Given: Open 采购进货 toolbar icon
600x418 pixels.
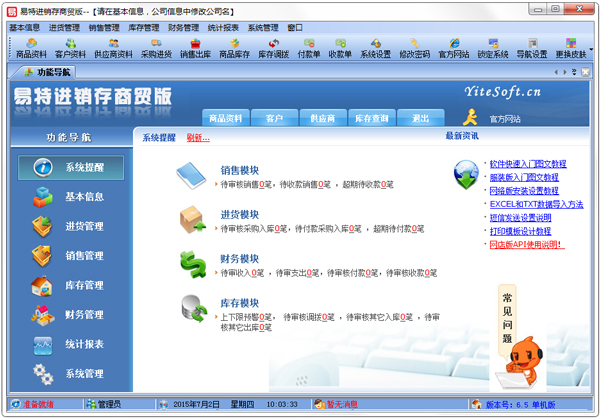Looking at the screenshot, I should click(156, 49).
